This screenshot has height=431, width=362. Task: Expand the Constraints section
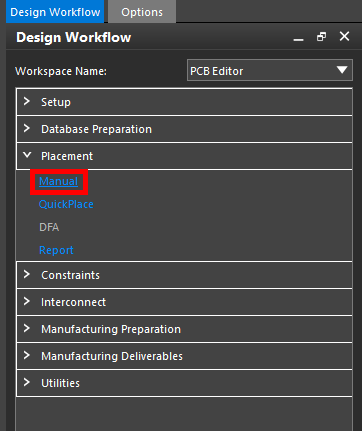click(184, 275)
